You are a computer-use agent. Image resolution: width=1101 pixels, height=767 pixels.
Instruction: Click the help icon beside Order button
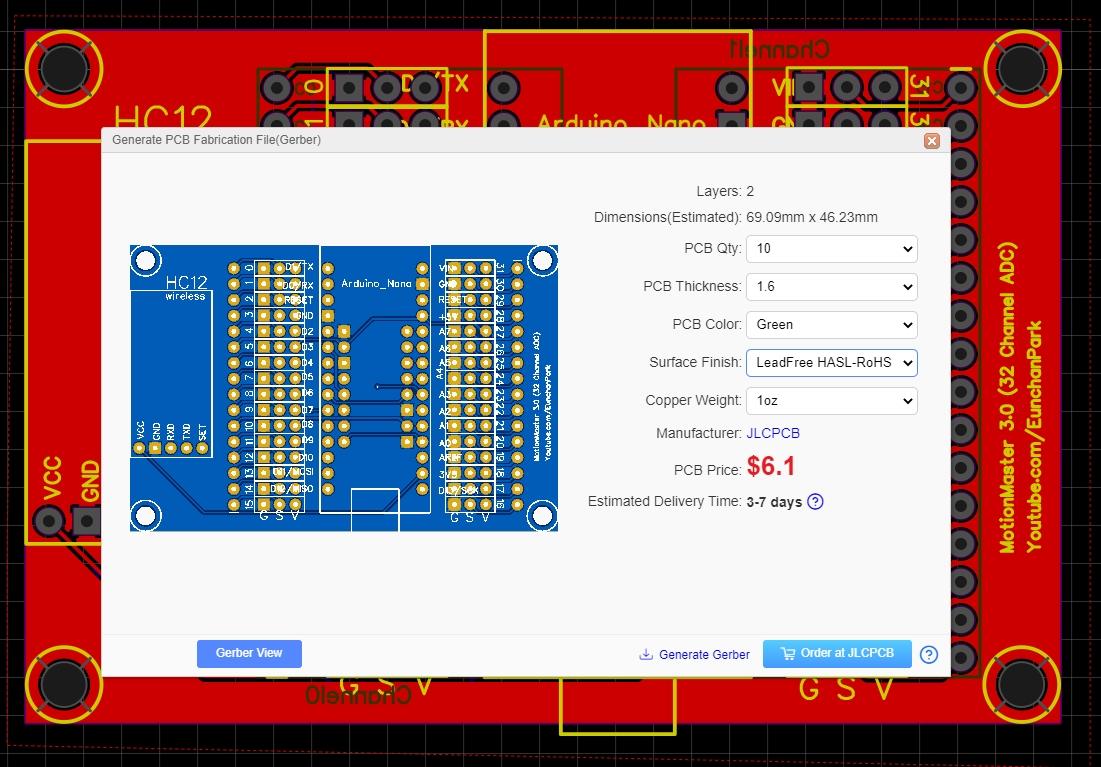(928, 655)
